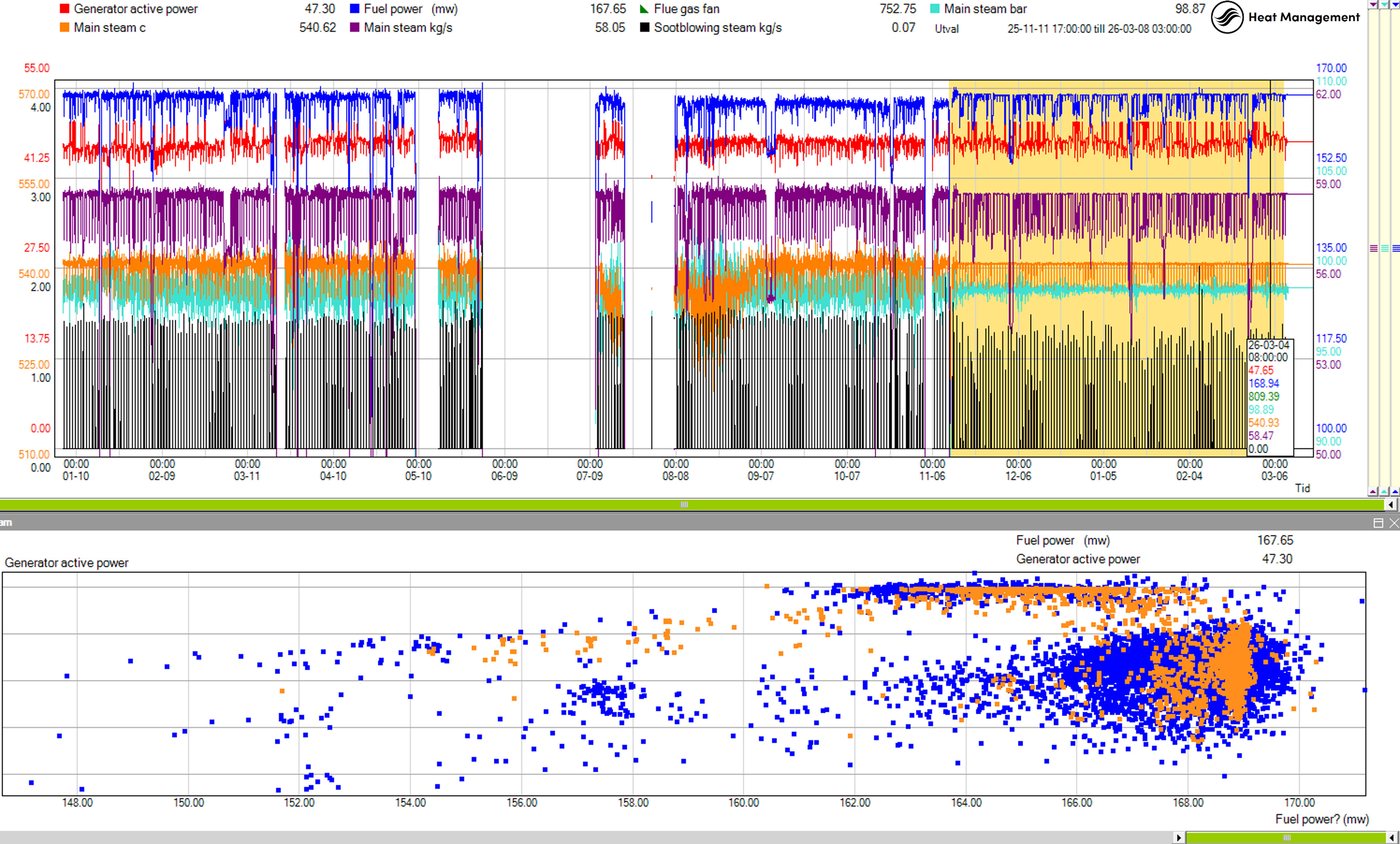
Task: Maximize the scatter diagram panel
Action: (x=1378, y=523)
